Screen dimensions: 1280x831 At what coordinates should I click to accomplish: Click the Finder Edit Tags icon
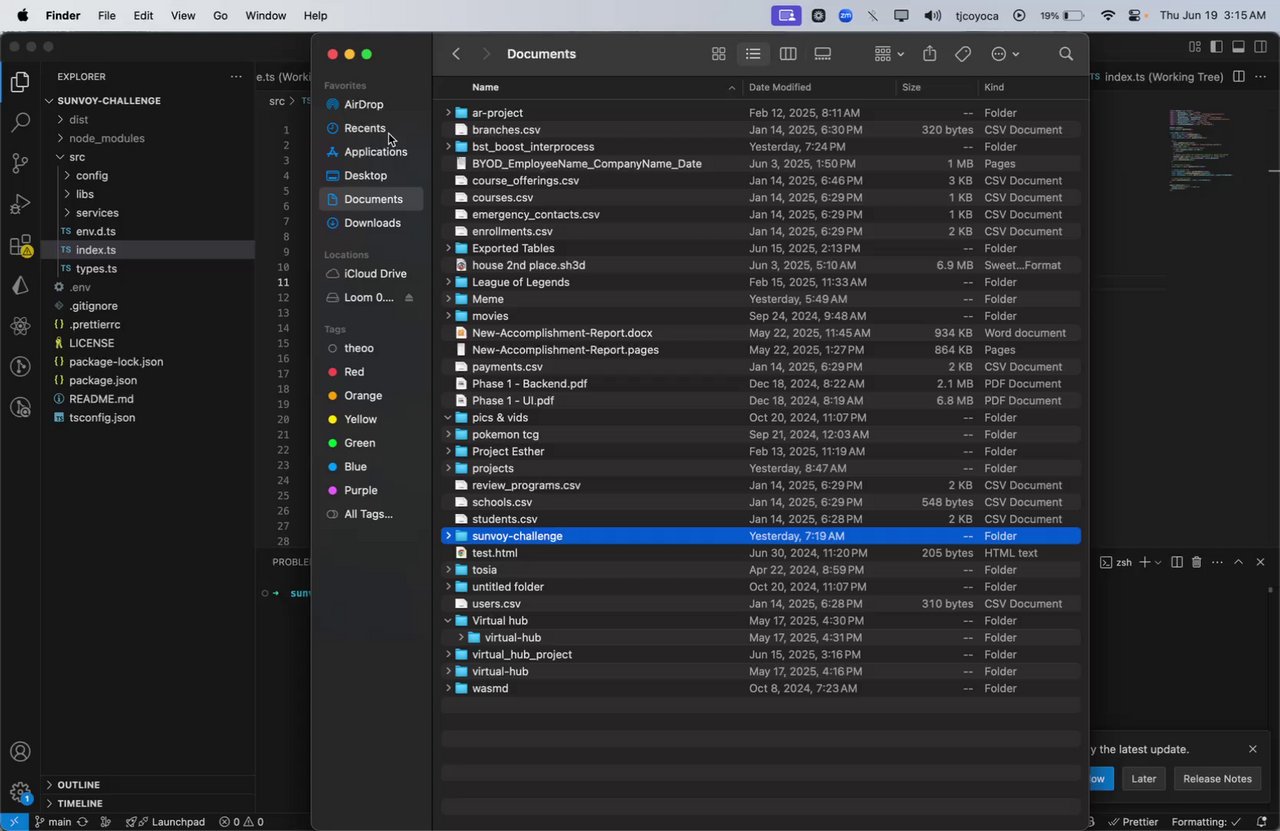click(x=963, y=54)
